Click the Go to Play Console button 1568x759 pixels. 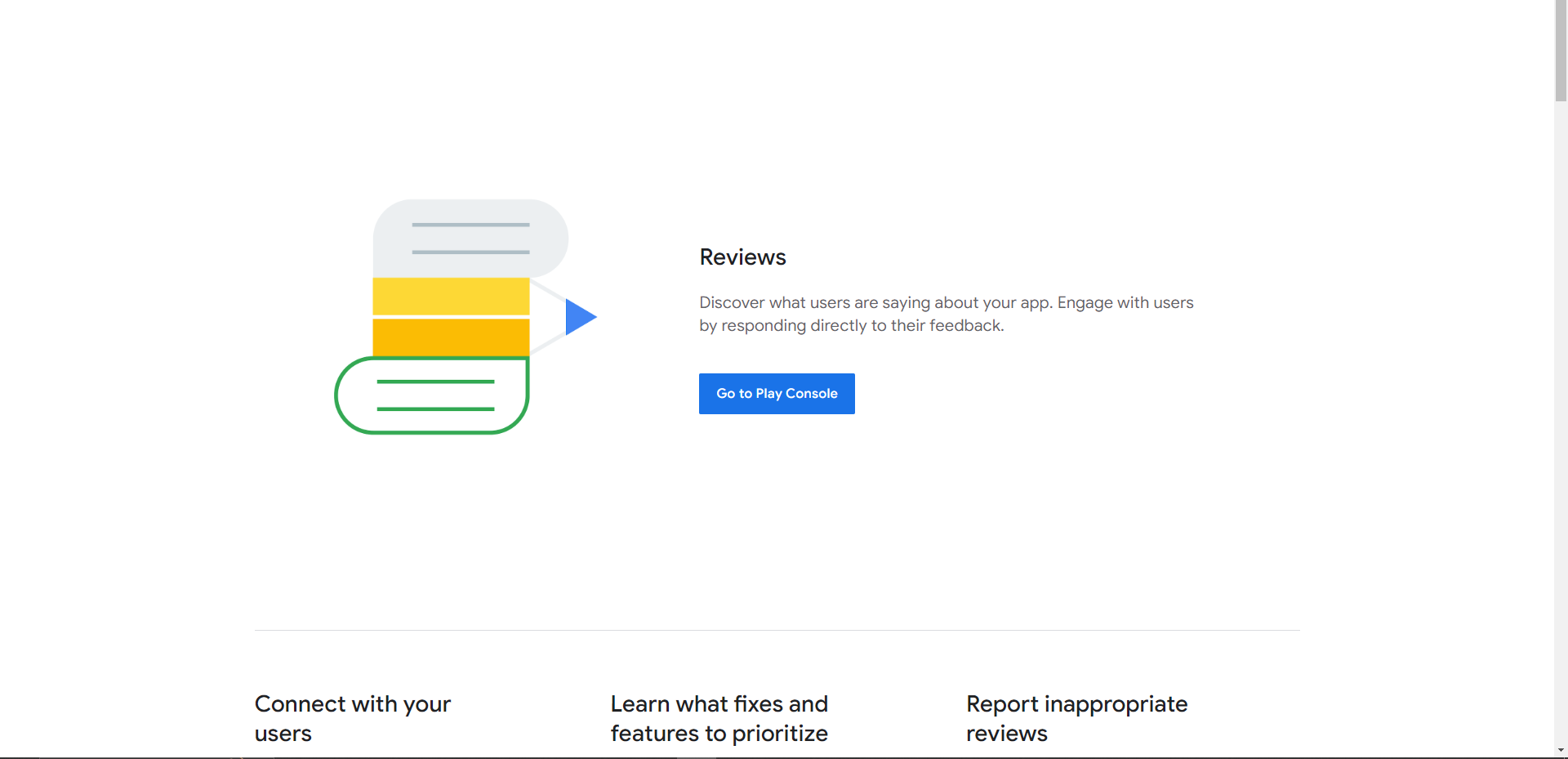777,394
